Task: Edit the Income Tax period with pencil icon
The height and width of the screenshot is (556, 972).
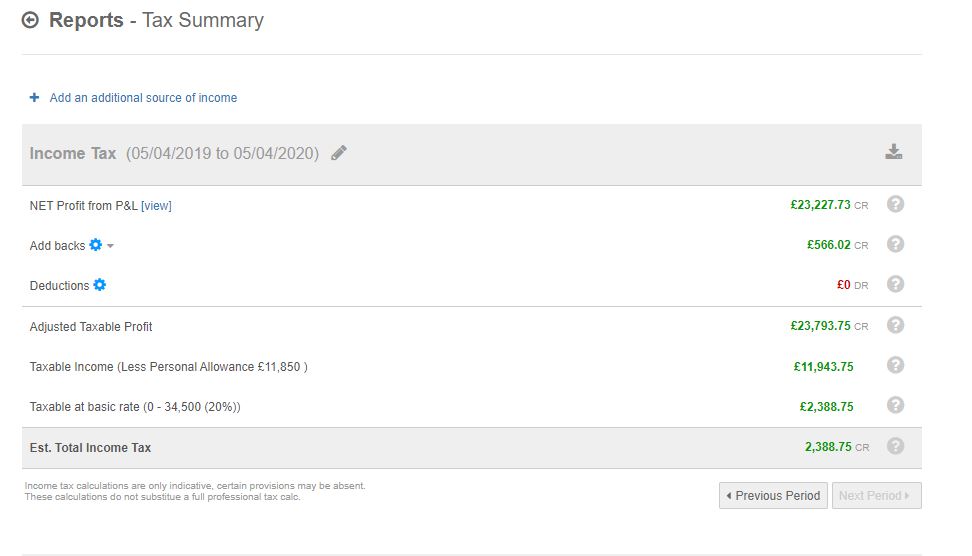Action: point(339,153)
